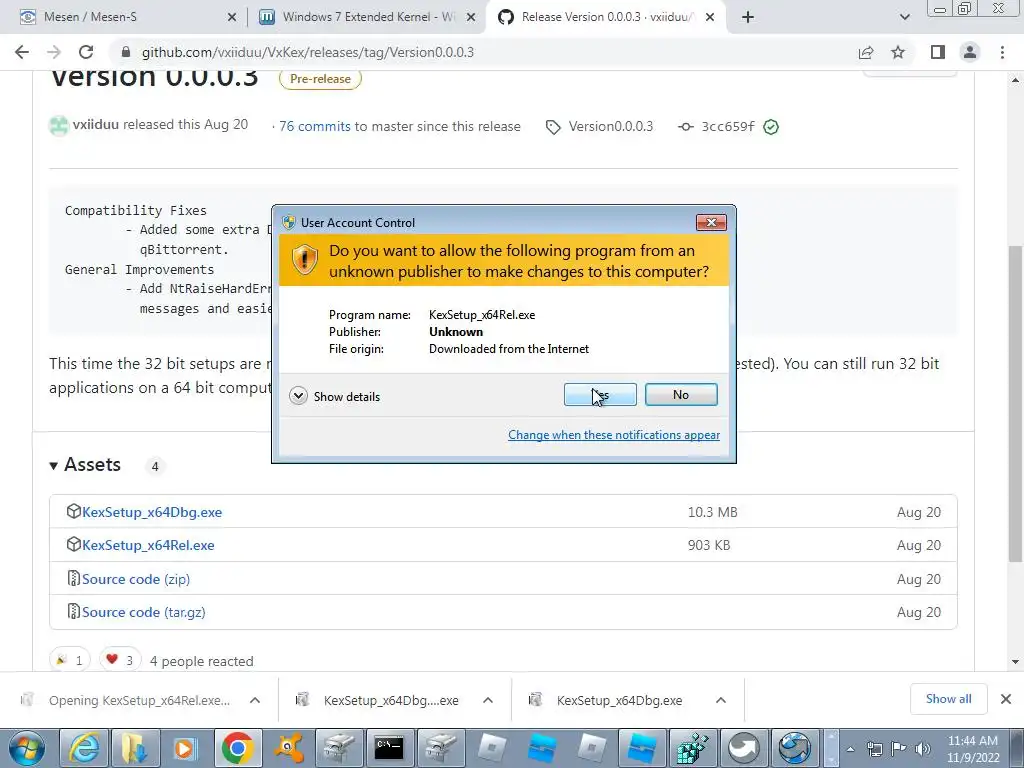Click the page vertical scrollbar
The width and height of the screenshot is (1024, 768).
1015,403
